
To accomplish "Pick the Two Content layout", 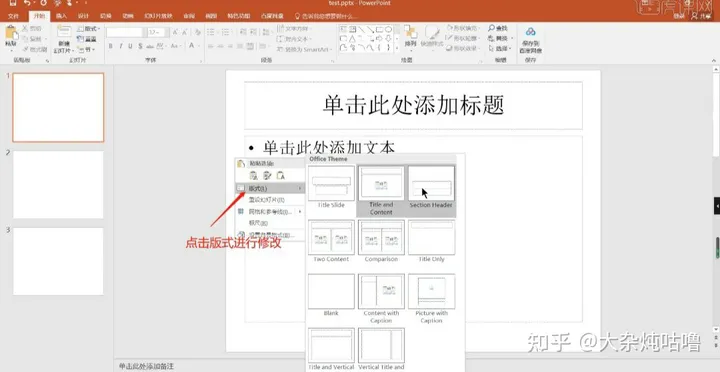I will 331,241.
